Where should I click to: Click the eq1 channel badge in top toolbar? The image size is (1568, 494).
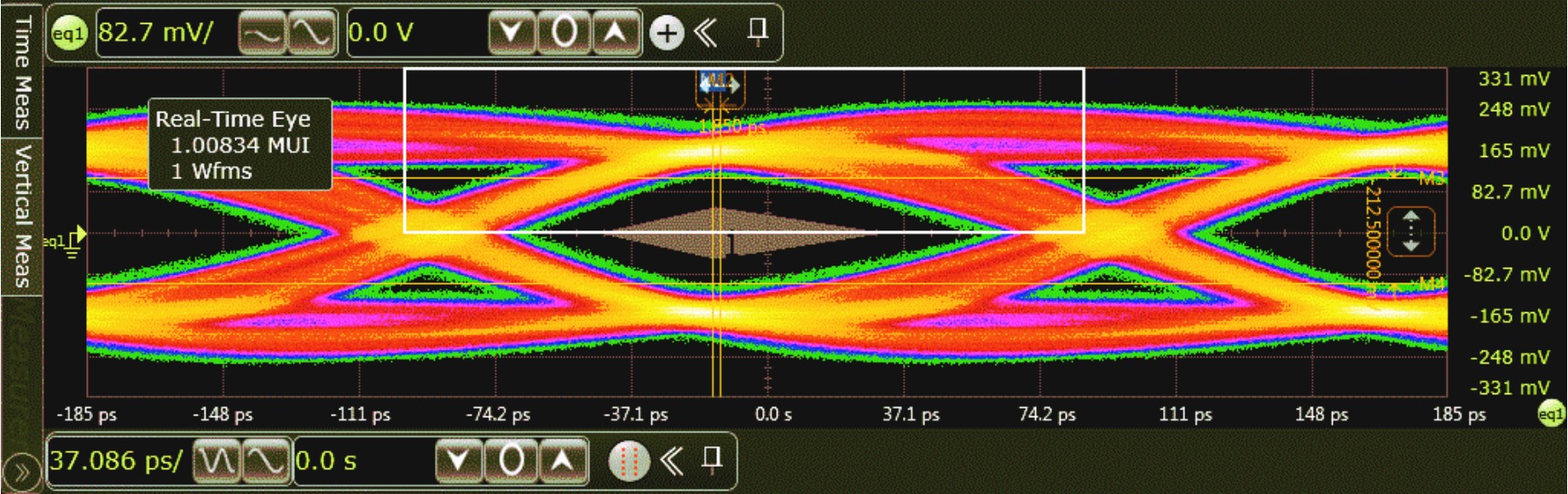coord(69,33)
